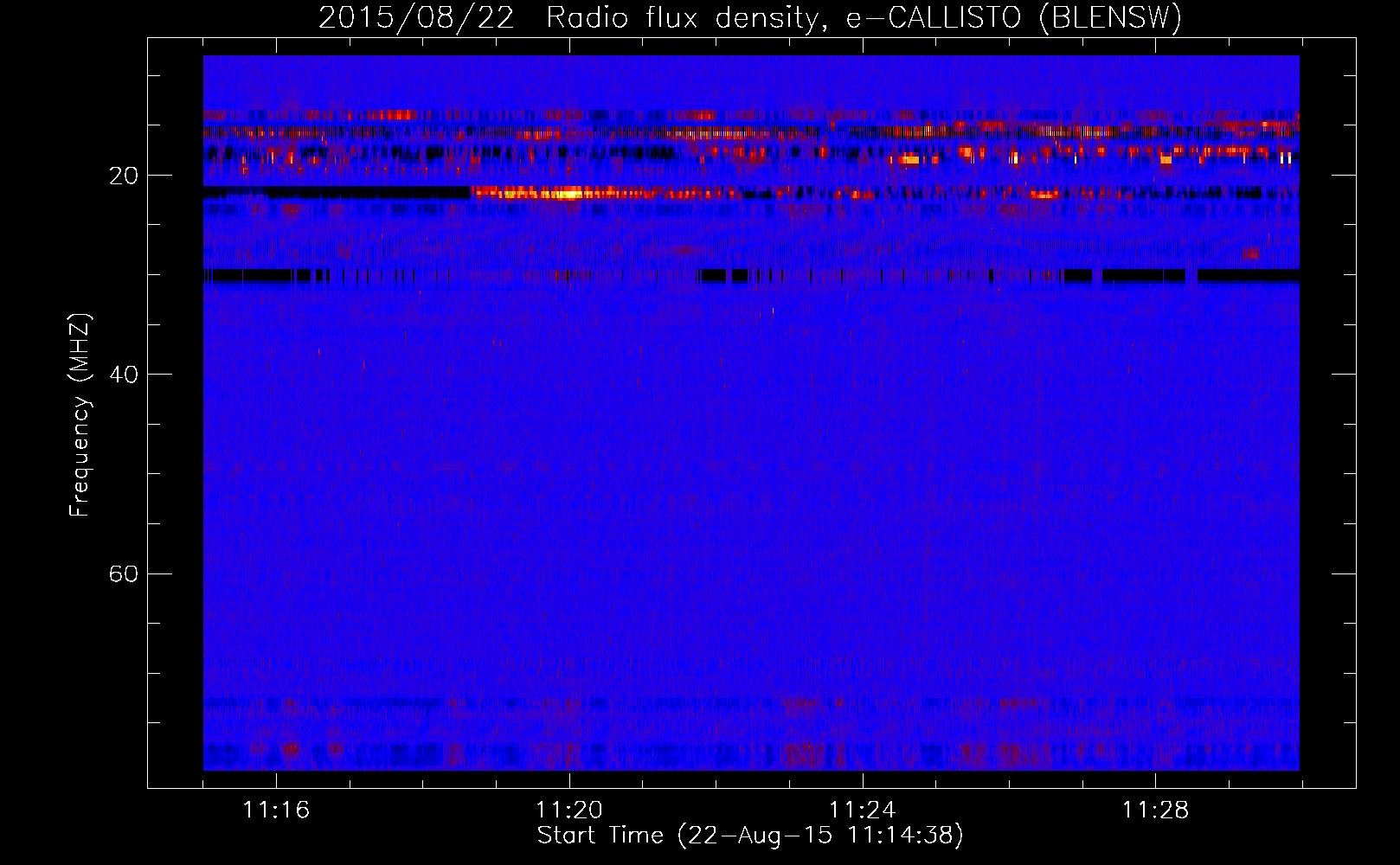Click the 11:28 time tick label
Viewport: 1400px width, 865px height.
[x=1156, y=811]
